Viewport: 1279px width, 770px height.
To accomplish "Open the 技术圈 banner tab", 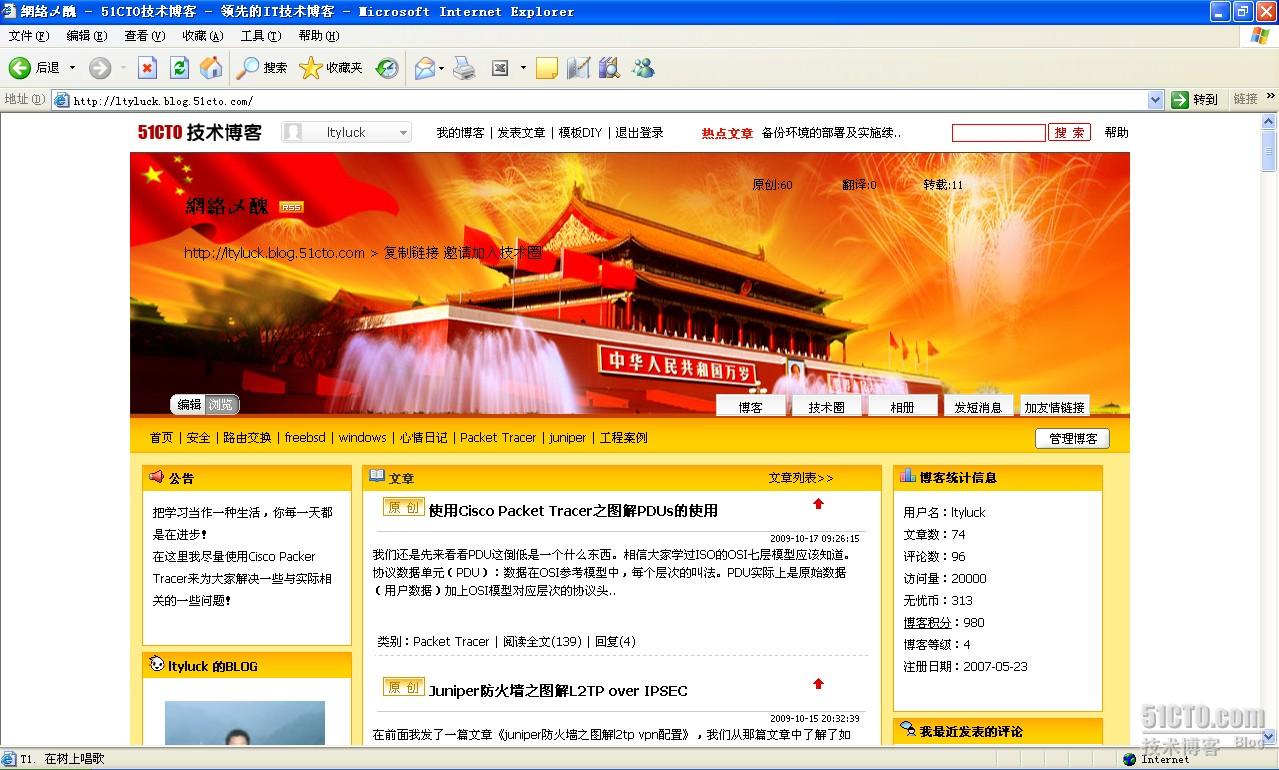I will [826, 406].
